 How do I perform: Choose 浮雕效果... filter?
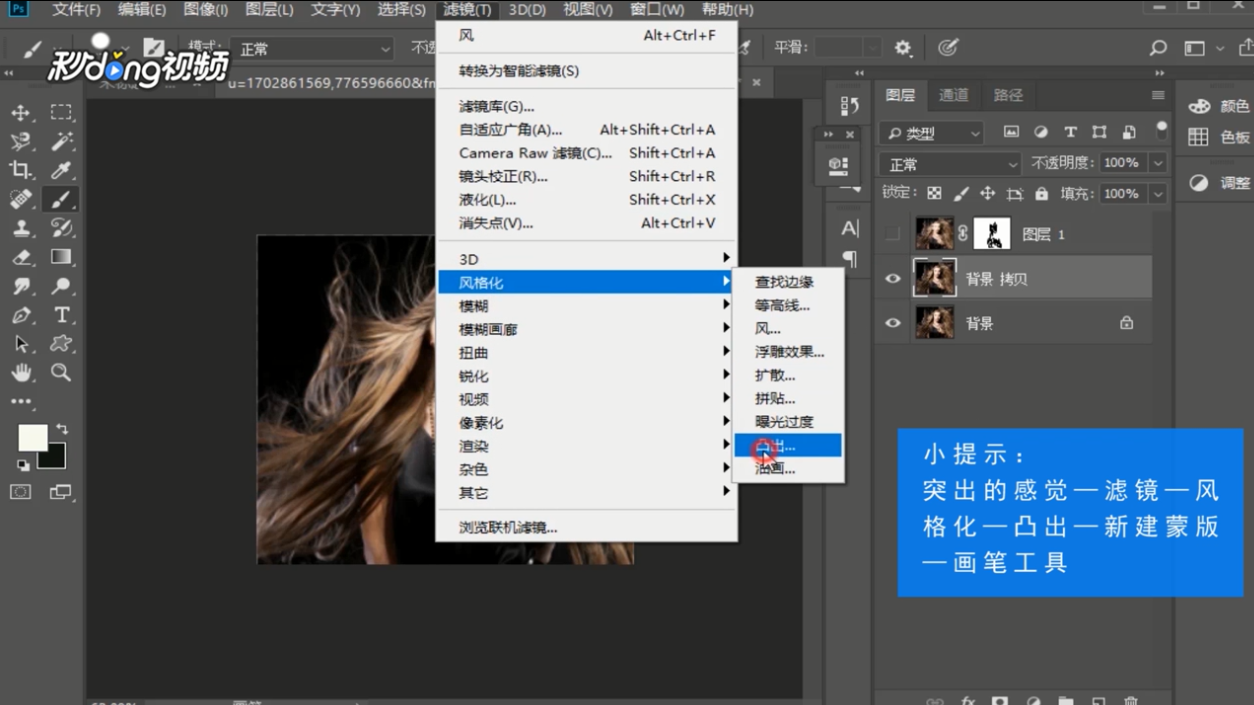pyautogui.click(x=788, y=352)
